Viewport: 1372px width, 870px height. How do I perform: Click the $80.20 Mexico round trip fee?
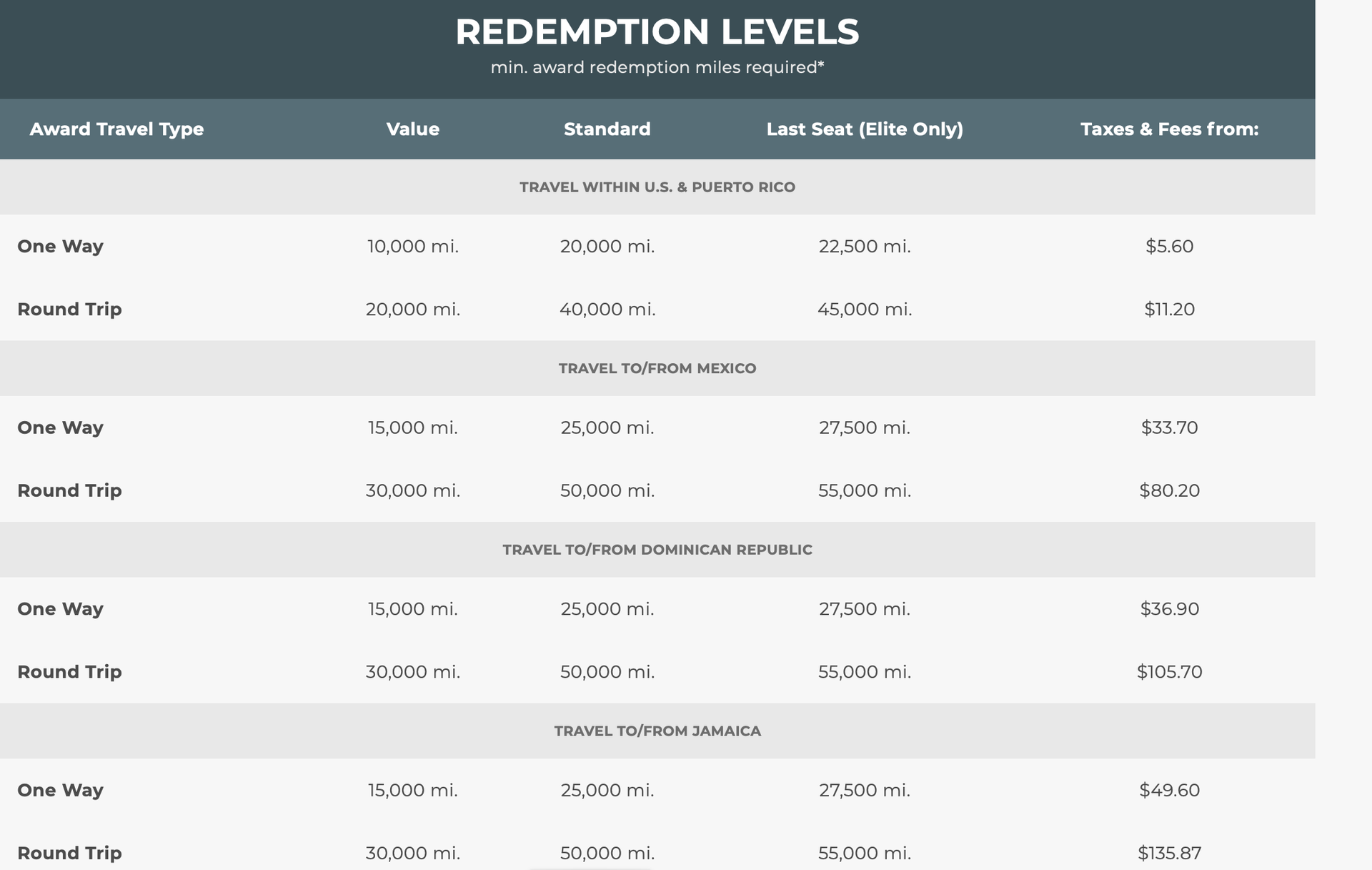point(1169,490)
